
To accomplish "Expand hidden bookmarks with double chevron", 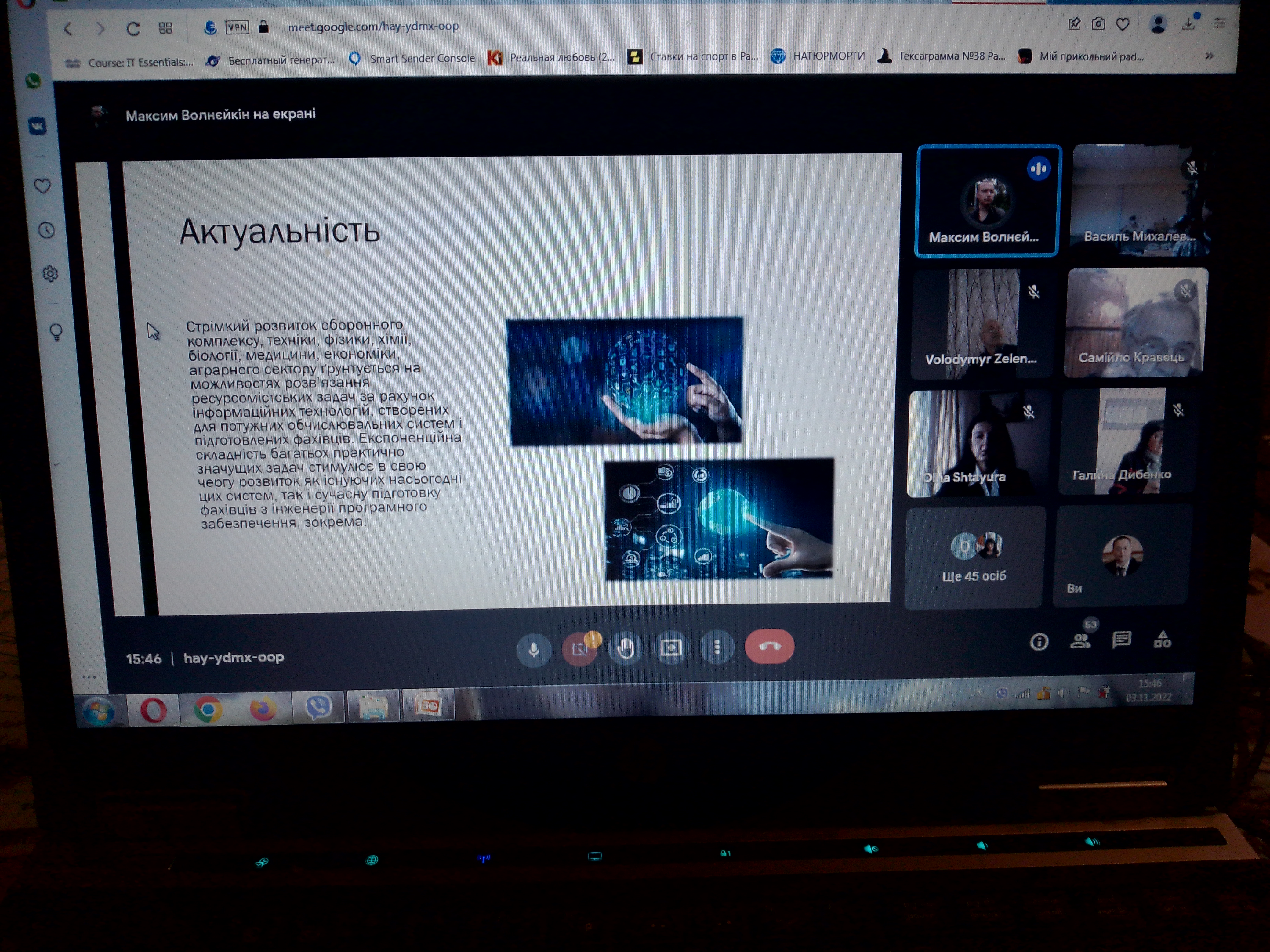I will [x=1209, y=56].
